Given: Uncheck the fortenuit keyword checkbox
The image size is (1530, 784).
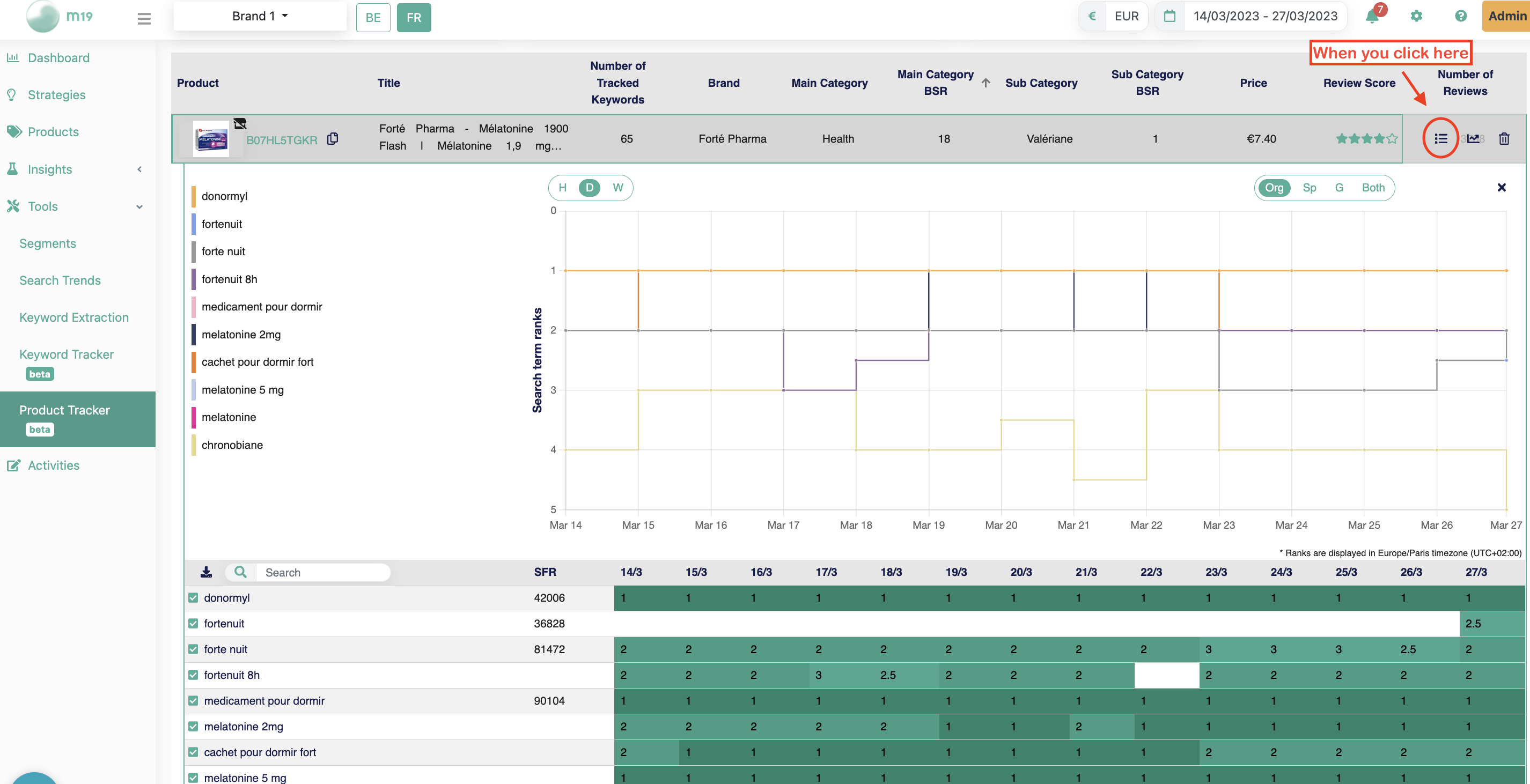Looking at the screenshot, I should click(x=193, y=623).
